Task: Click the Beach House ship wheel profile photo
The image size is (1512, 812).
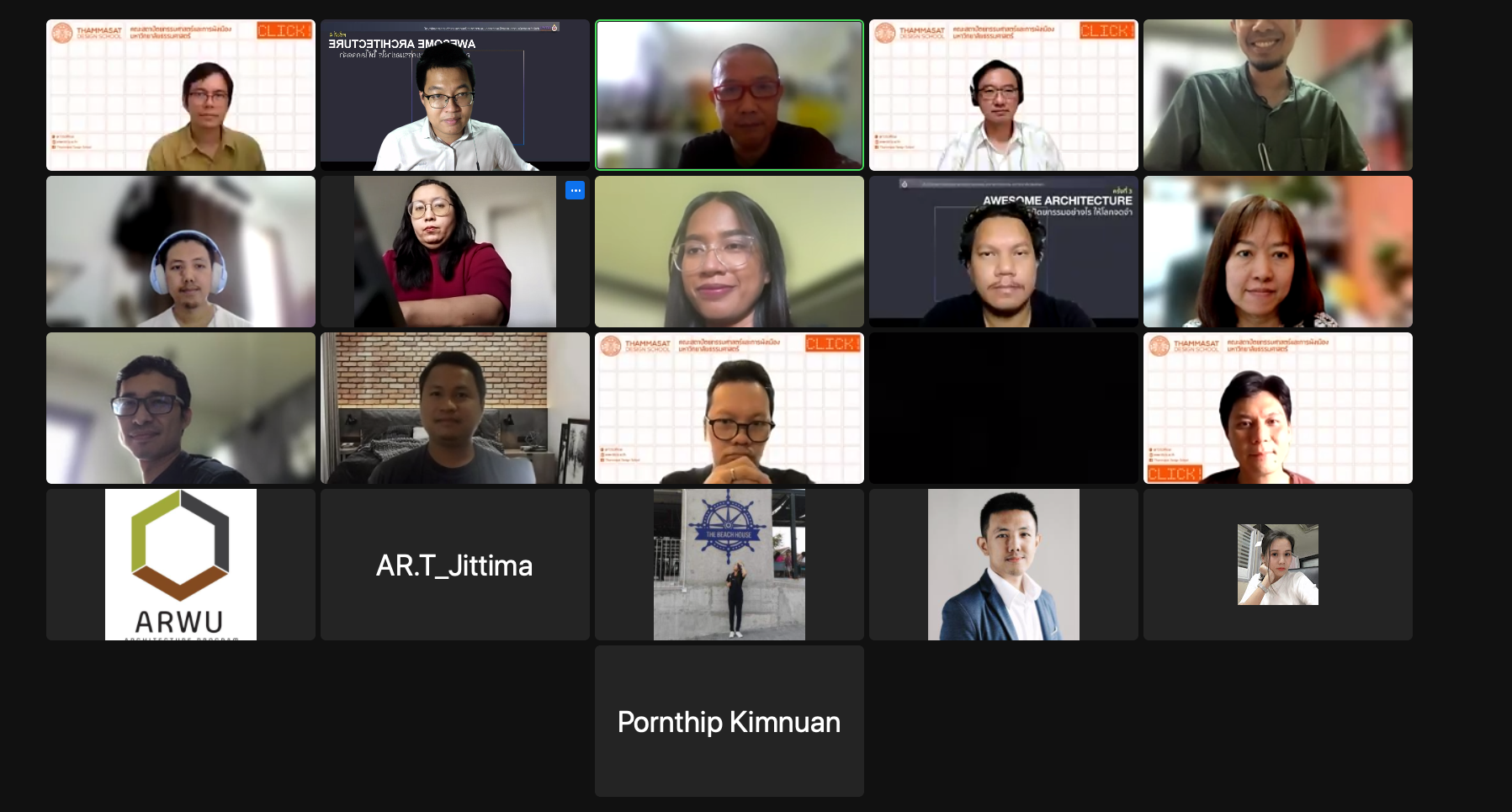Action: pos(729,565)
